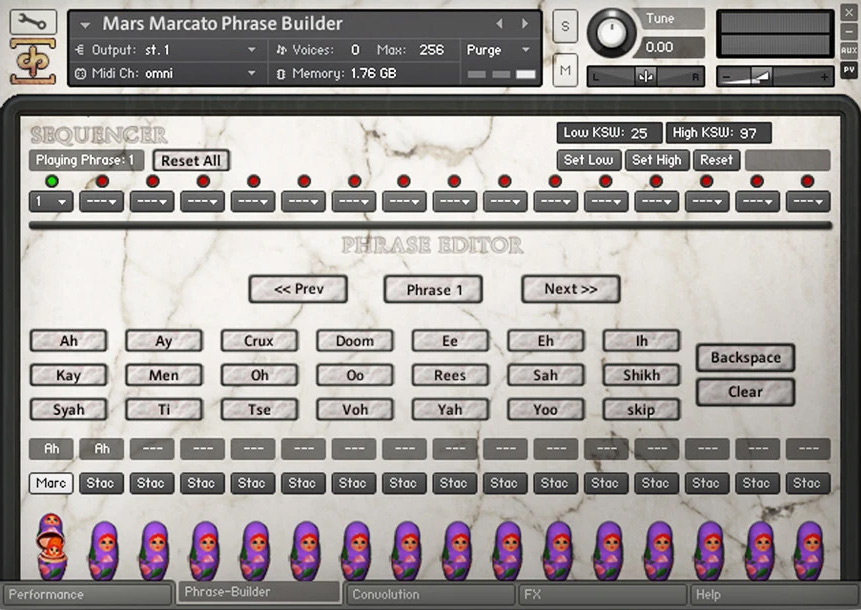
Task: Solo the instrument with the S button
Action: point(565,26)
